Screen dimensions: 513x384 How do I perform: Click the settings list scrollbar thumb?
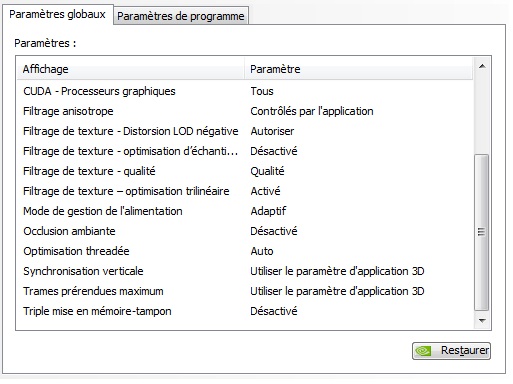pos(482,232)
